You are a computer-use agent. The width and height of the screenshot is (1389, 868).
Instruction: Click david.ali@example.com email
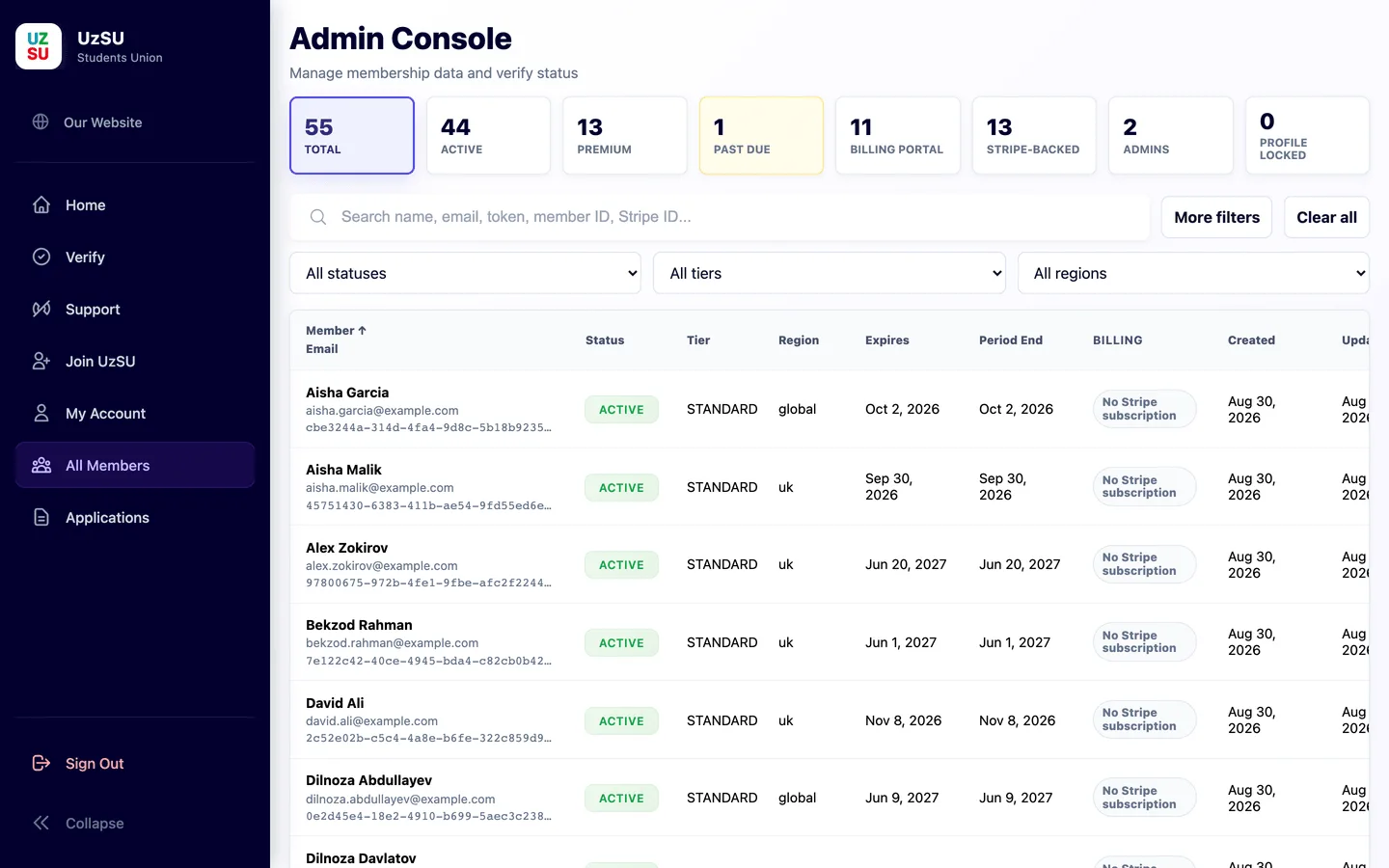371,721
